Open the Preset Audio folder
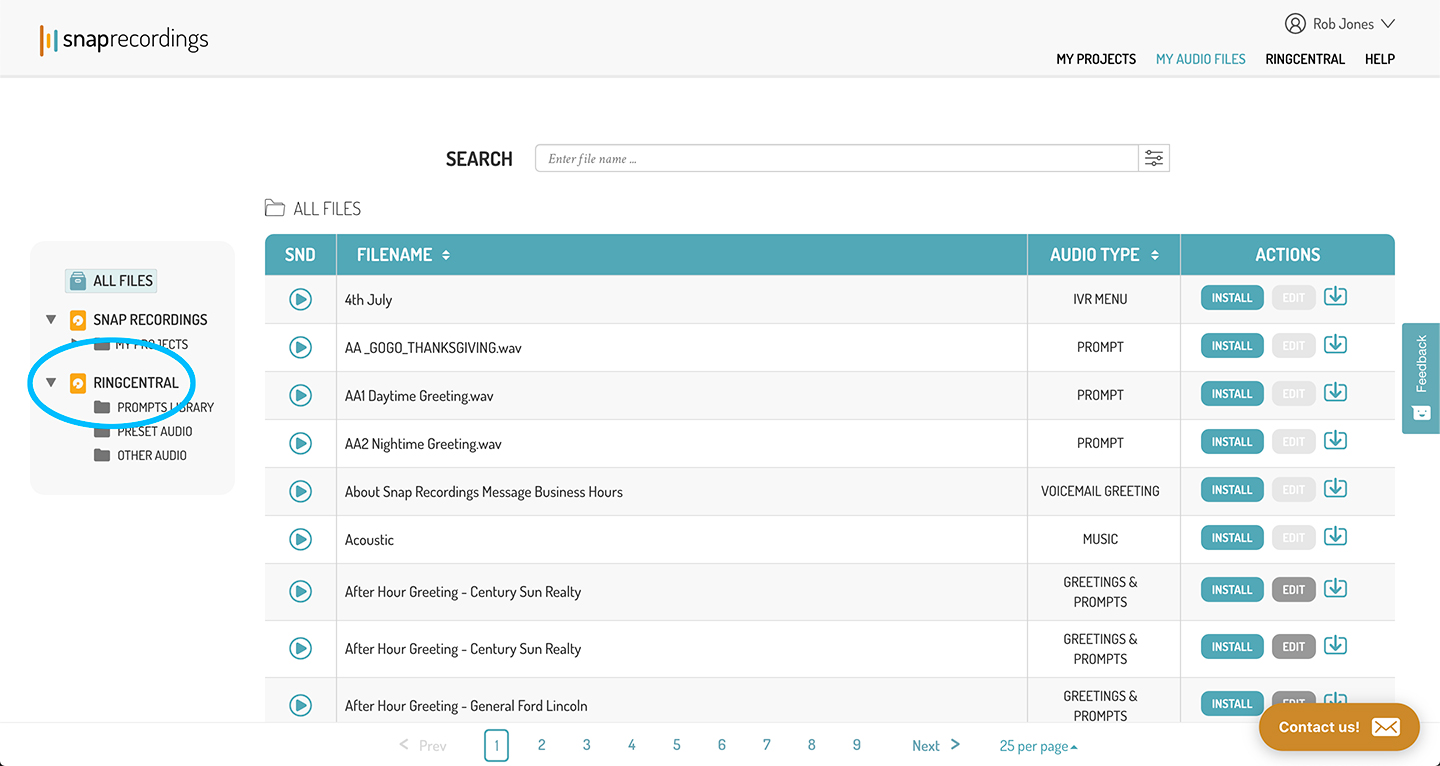1440x766 pixels. (143, 431)
